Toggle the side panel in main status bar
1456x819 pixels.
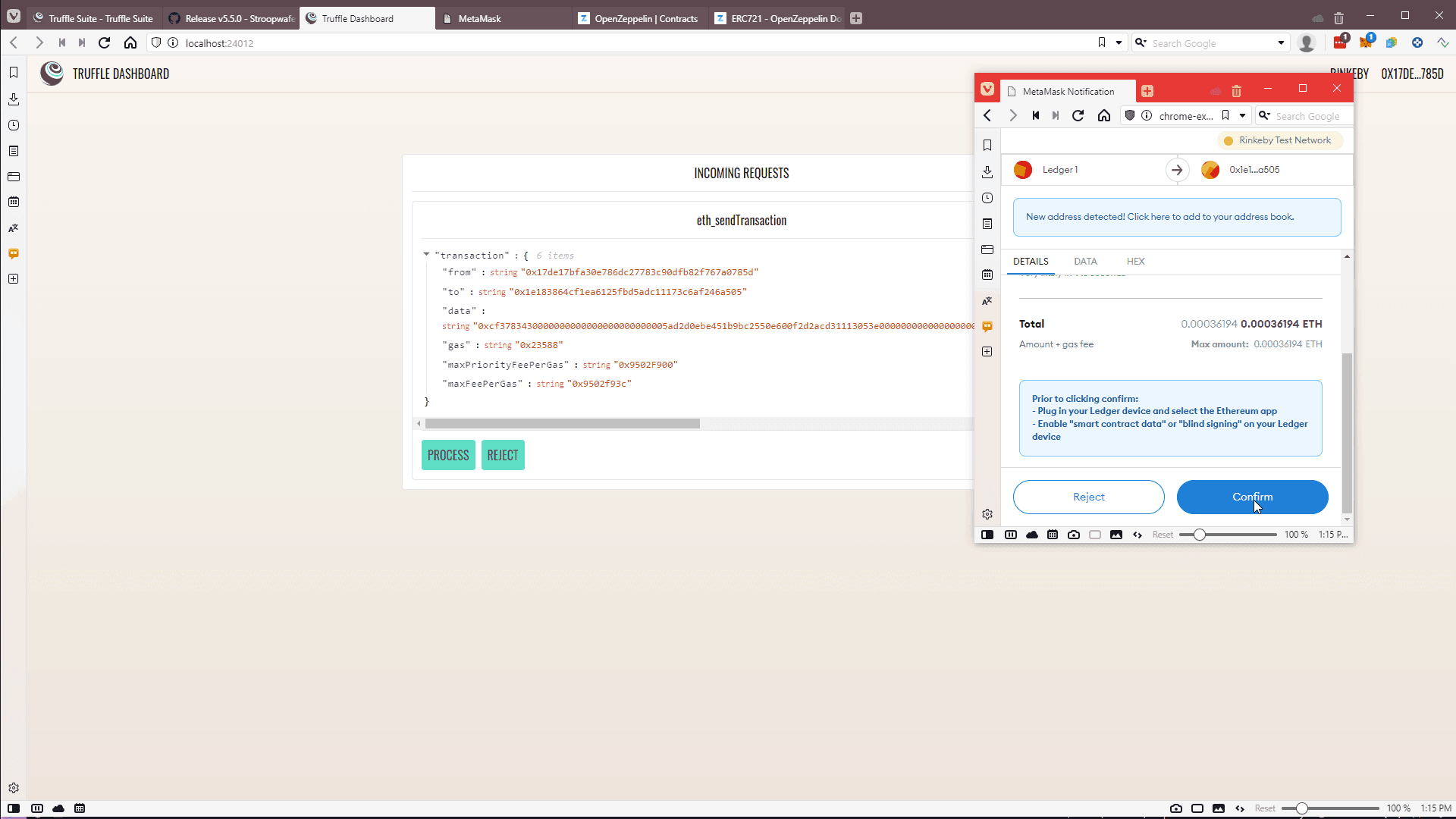(14, 808)
